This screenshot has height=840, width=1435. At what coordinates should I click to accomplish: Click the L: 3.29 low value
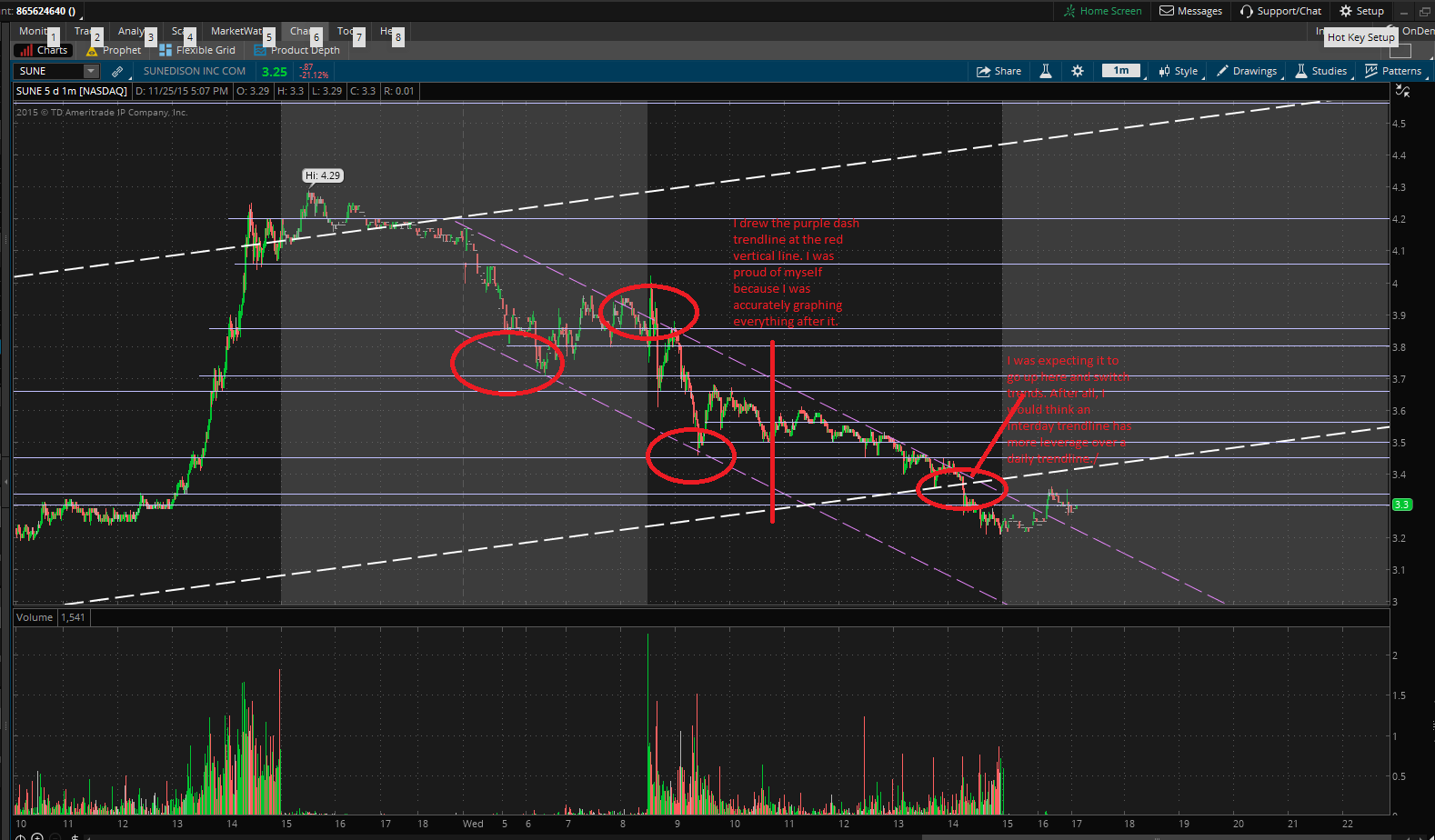[327, 91]
